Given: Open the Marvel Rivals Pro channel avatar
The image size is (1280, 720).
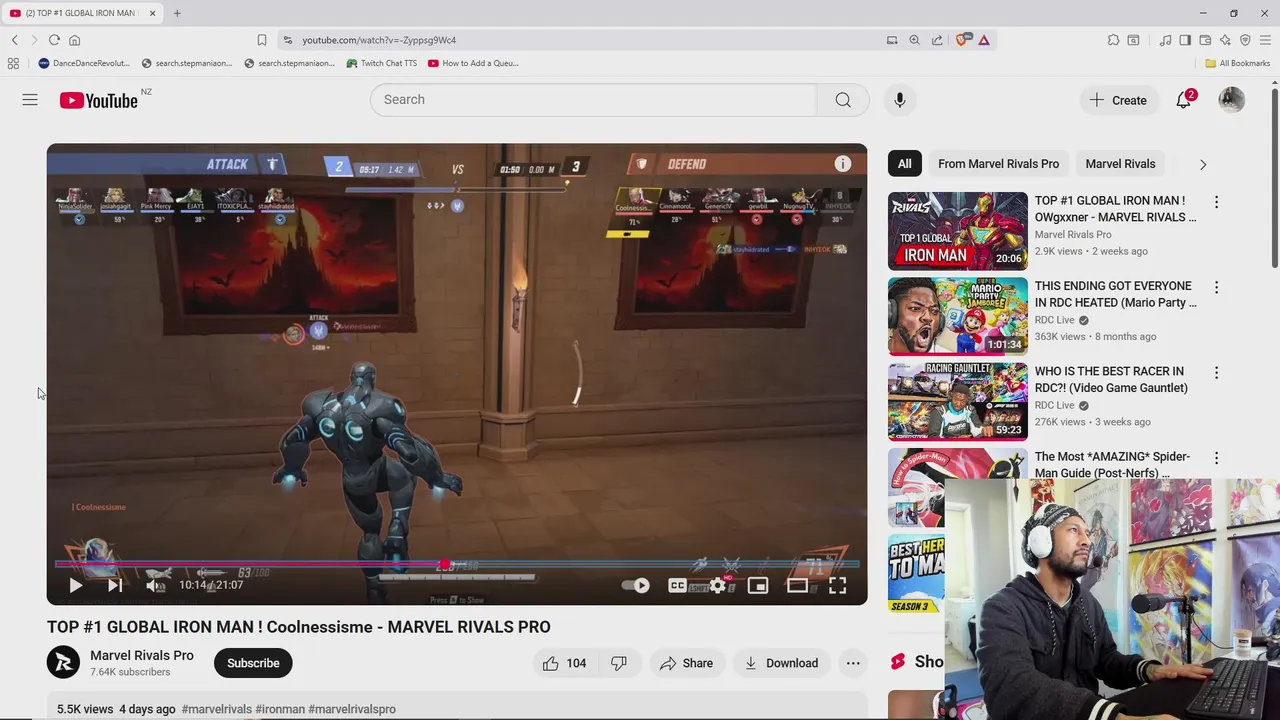Looking at the screenshot, I should pos(63,663).
